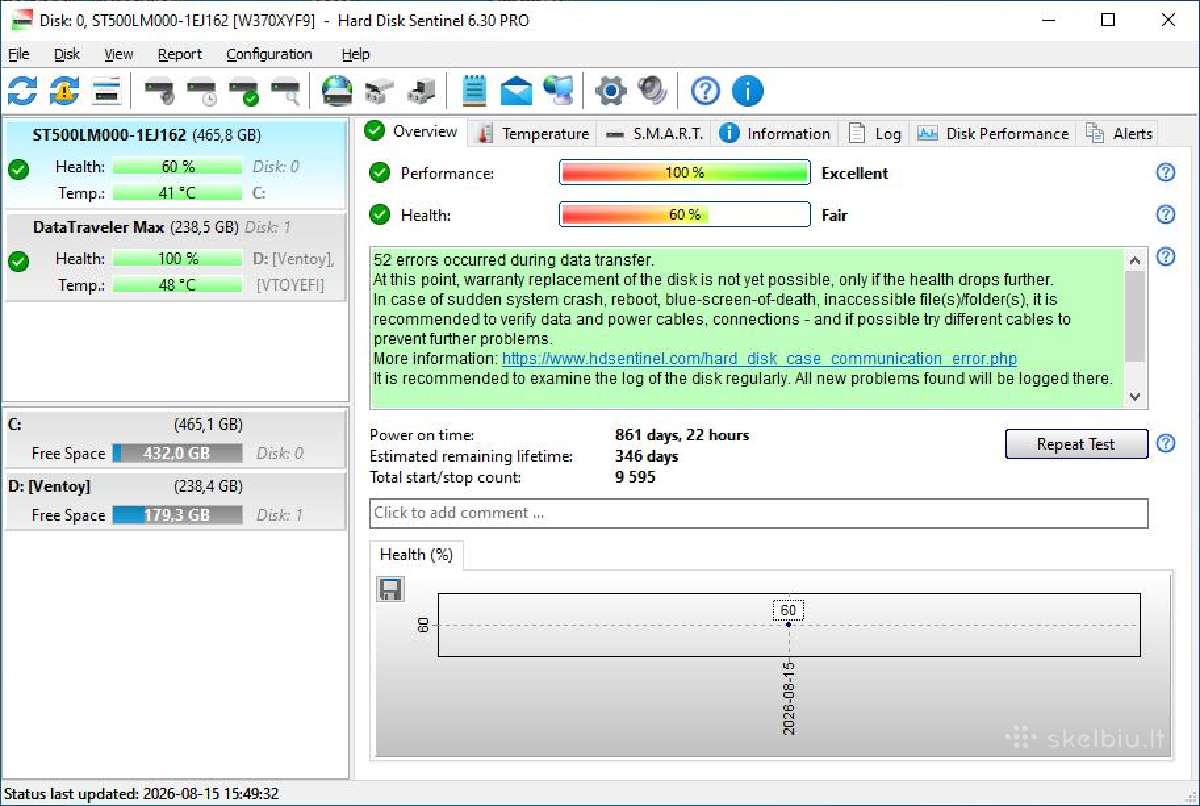Click the disk with magnifier toolbar icon
This screenshot has width=1200, height=806.
[286, 92]
